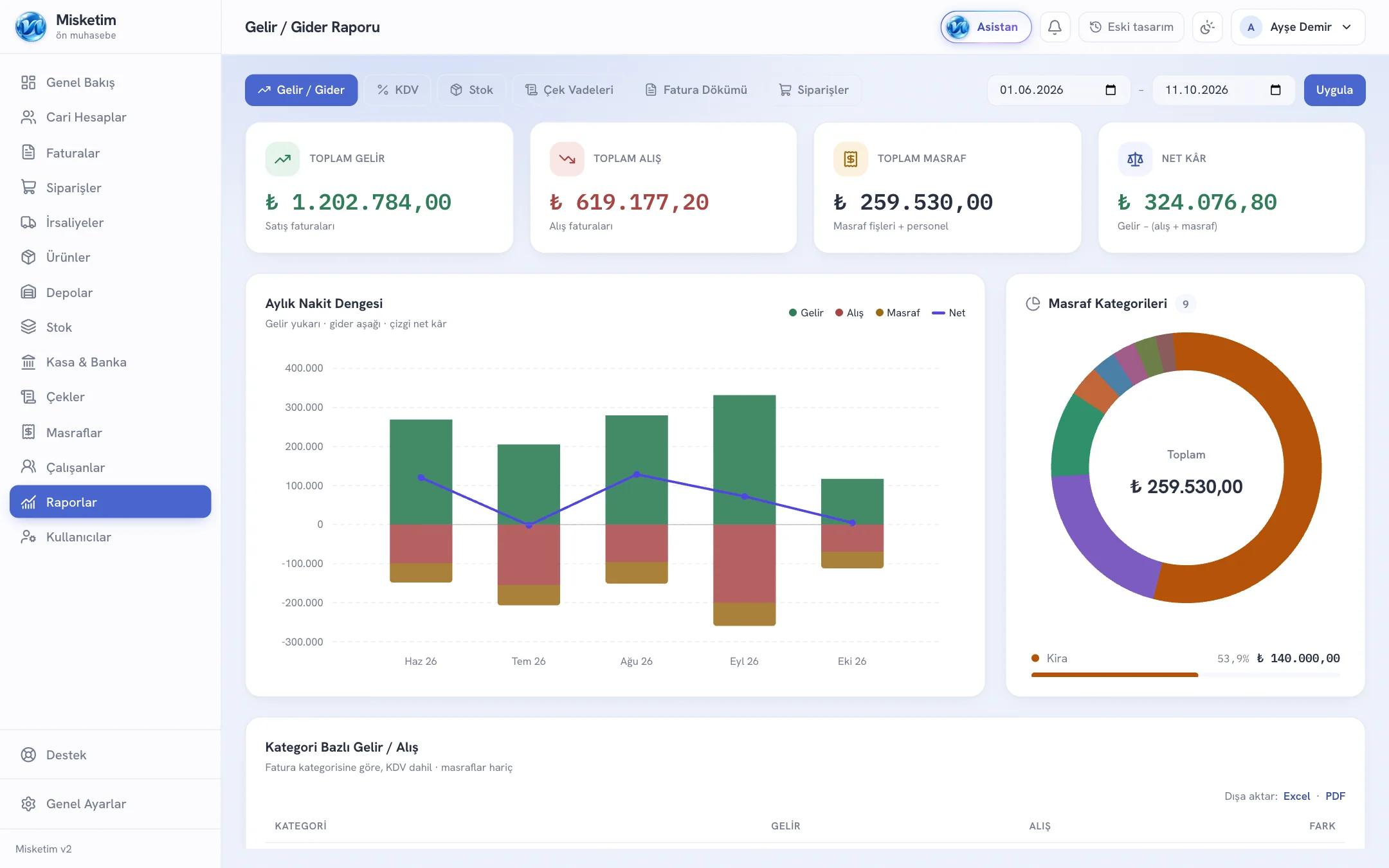Switch to Eski tasarım
This screenshot has width=1389, height=868.
pos(1131,27)
